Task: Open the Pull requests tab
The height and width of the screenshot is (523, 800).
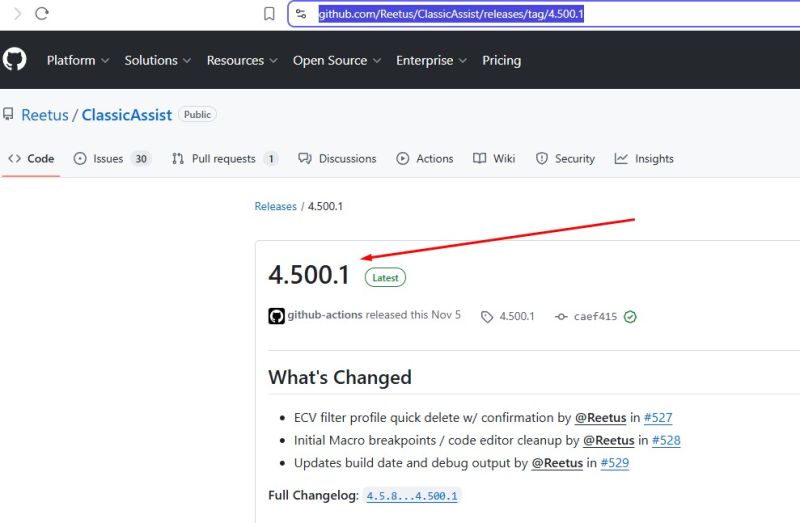Action: point(223,159)
